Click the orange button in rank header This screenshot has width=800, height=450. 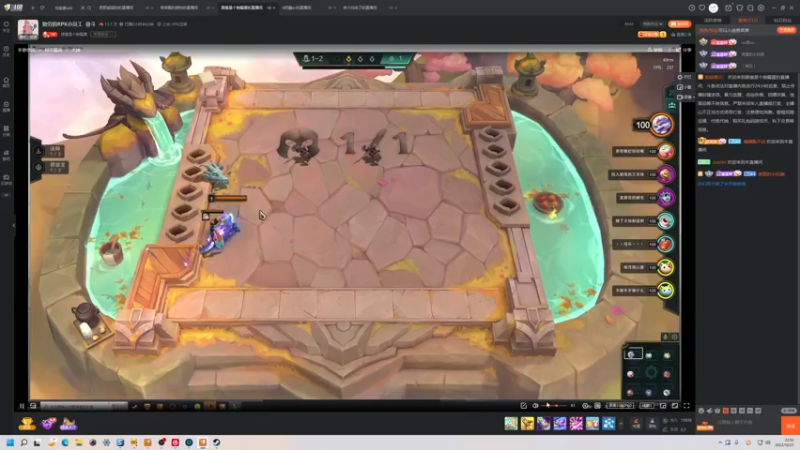pos(786,30)
